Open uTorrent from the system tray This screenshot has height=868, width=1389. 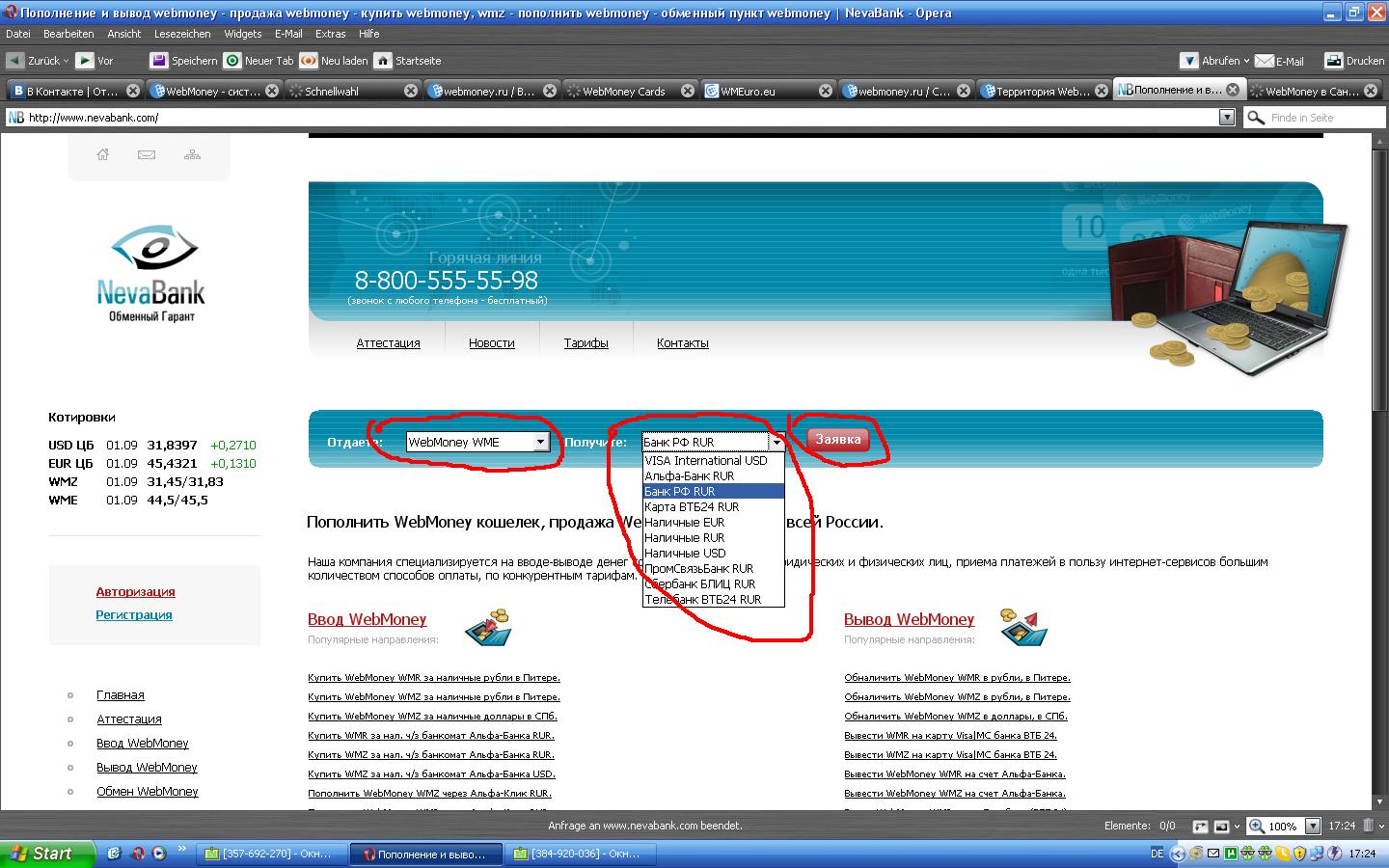1230,854
